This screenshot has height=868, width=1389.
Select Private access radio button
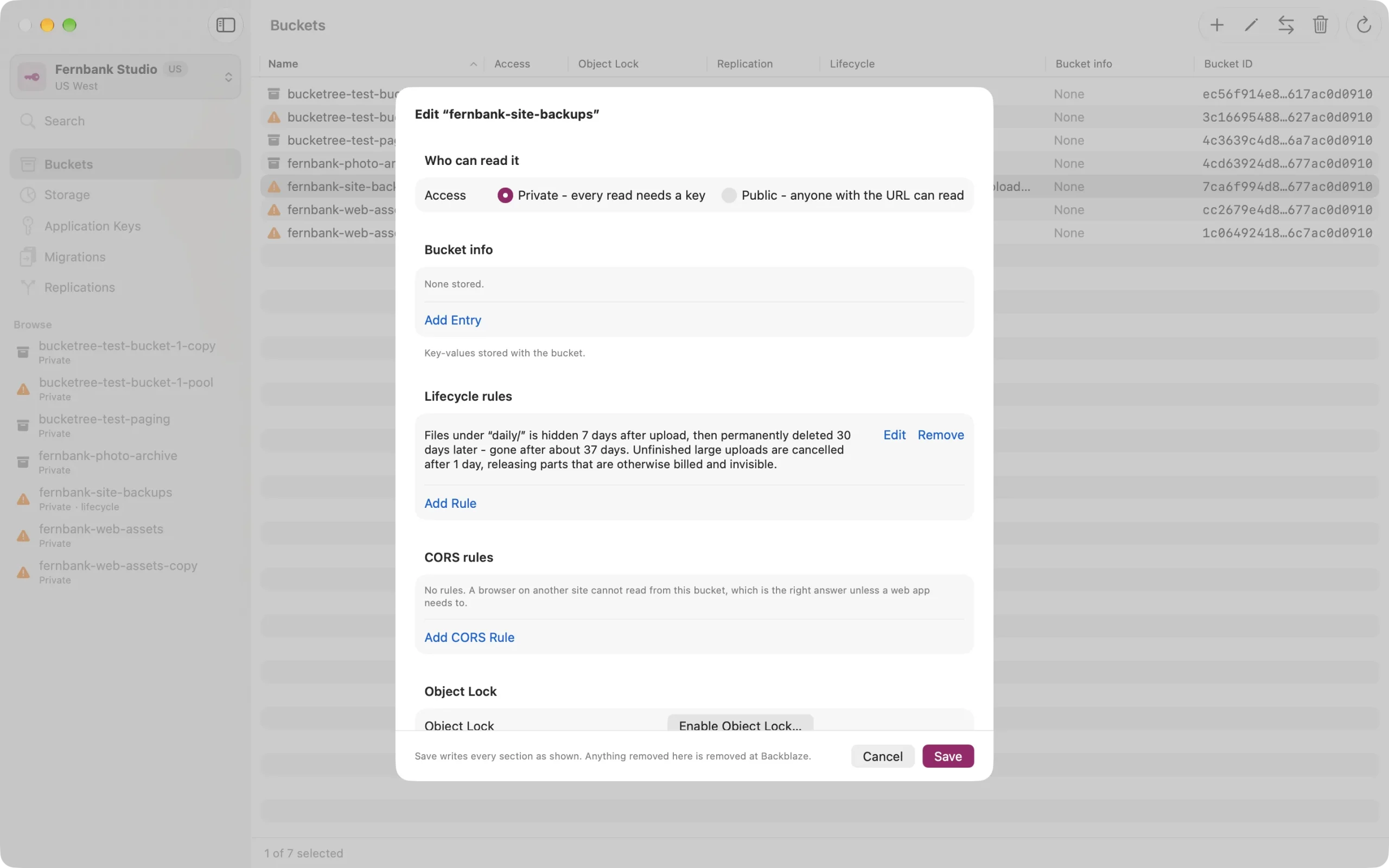pyautogui.click(x=505, y=195)
